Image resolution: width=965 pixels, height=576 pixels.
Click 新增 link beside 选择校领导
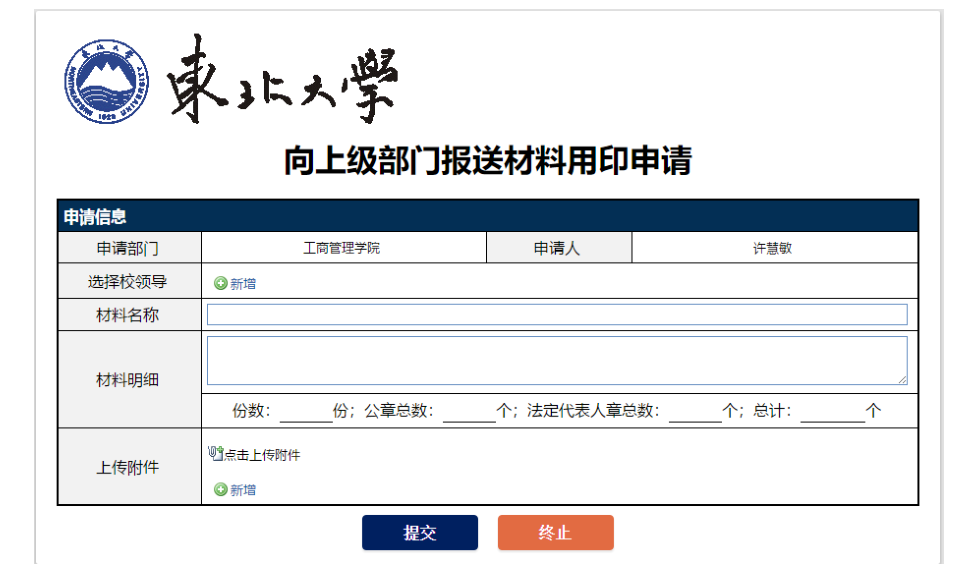point(243,284)
